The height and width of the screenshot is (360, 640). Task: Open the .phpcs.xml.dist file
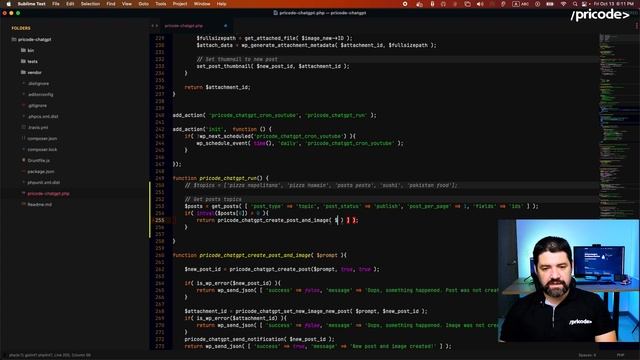click(43, 116)
